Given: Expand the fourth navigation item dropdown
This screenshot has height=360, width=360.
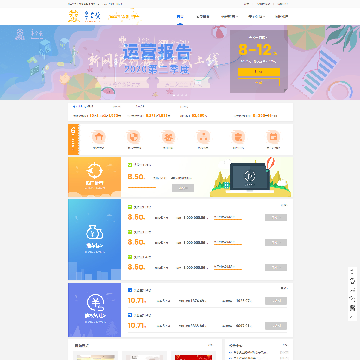Looking at the screenshot, I should tap(256, 16).
